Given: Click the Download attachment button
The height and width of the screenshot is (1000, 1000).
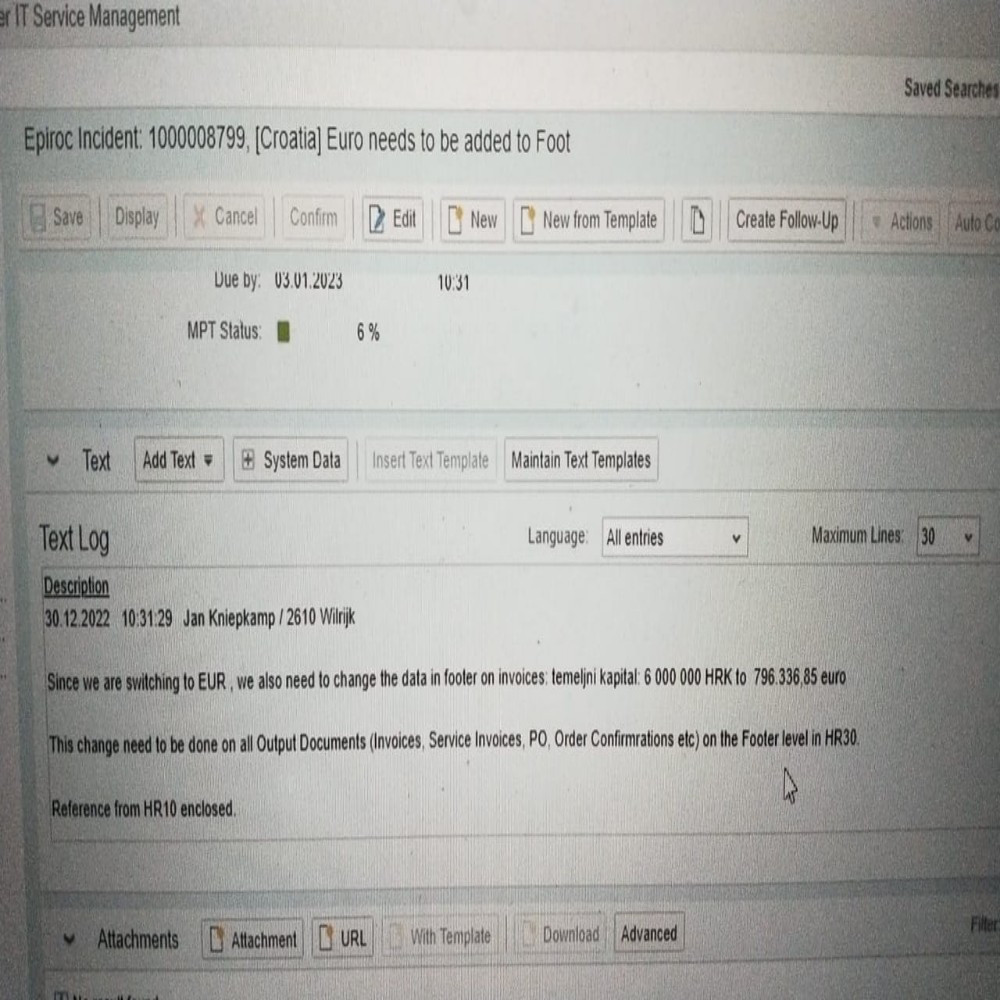Looking at the screenshot, I should click(561, 935).
